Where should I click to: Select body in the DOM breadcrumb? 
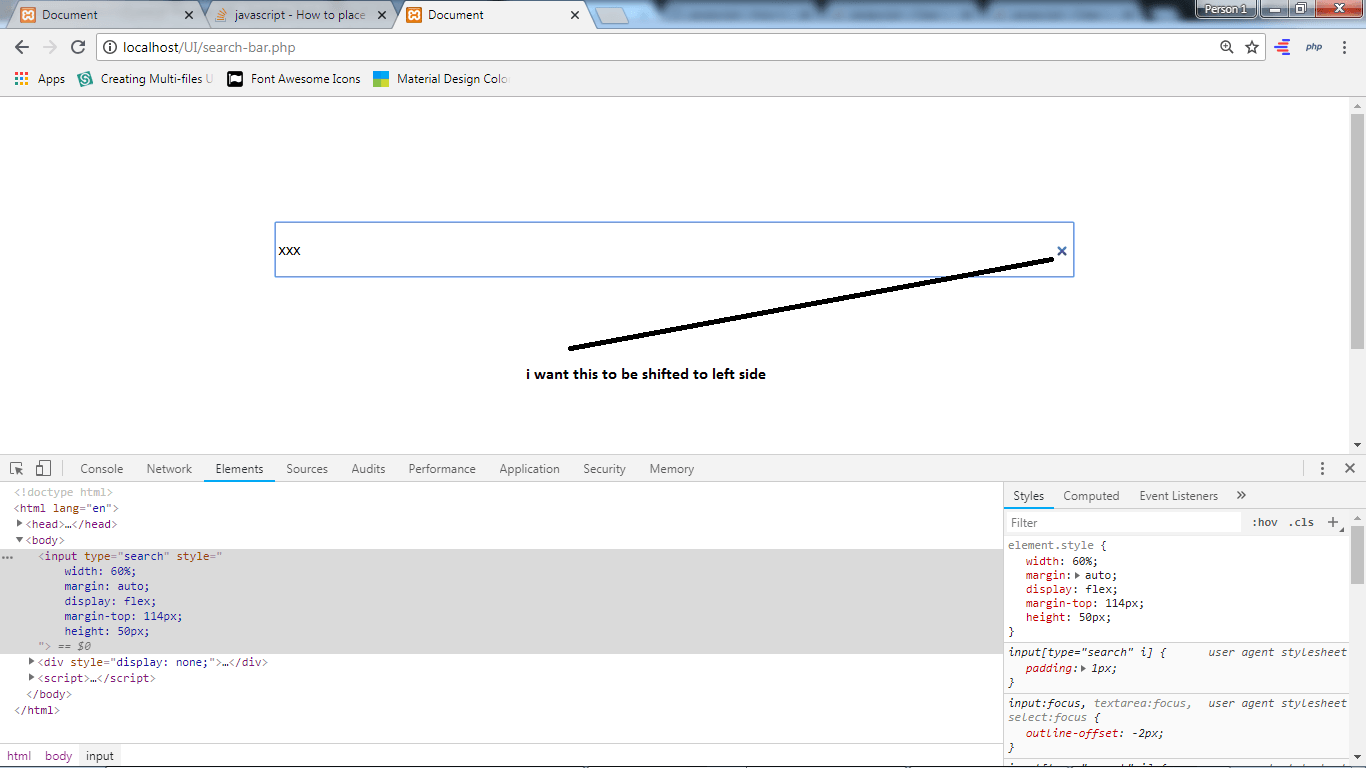coord(58,756)
